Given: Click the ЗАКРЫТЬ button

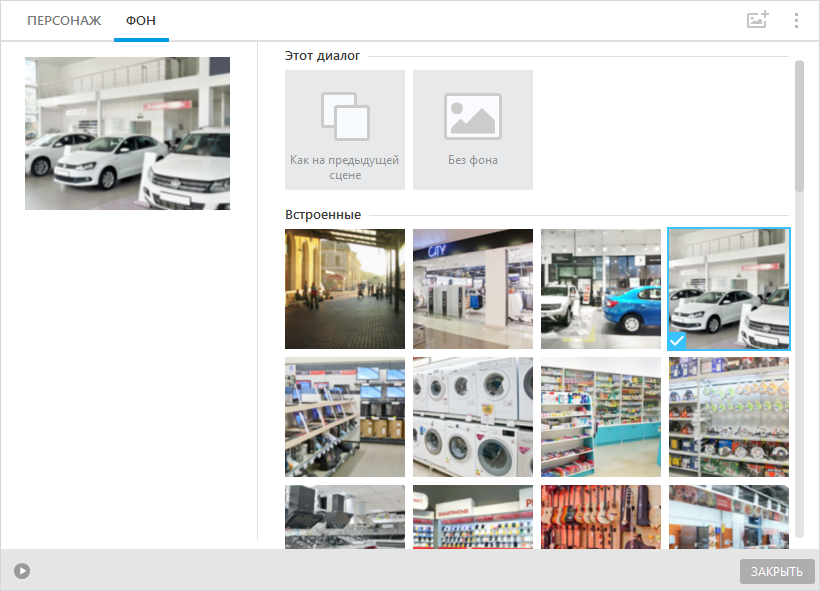Looking at the screenshot, I should [777, 572].
